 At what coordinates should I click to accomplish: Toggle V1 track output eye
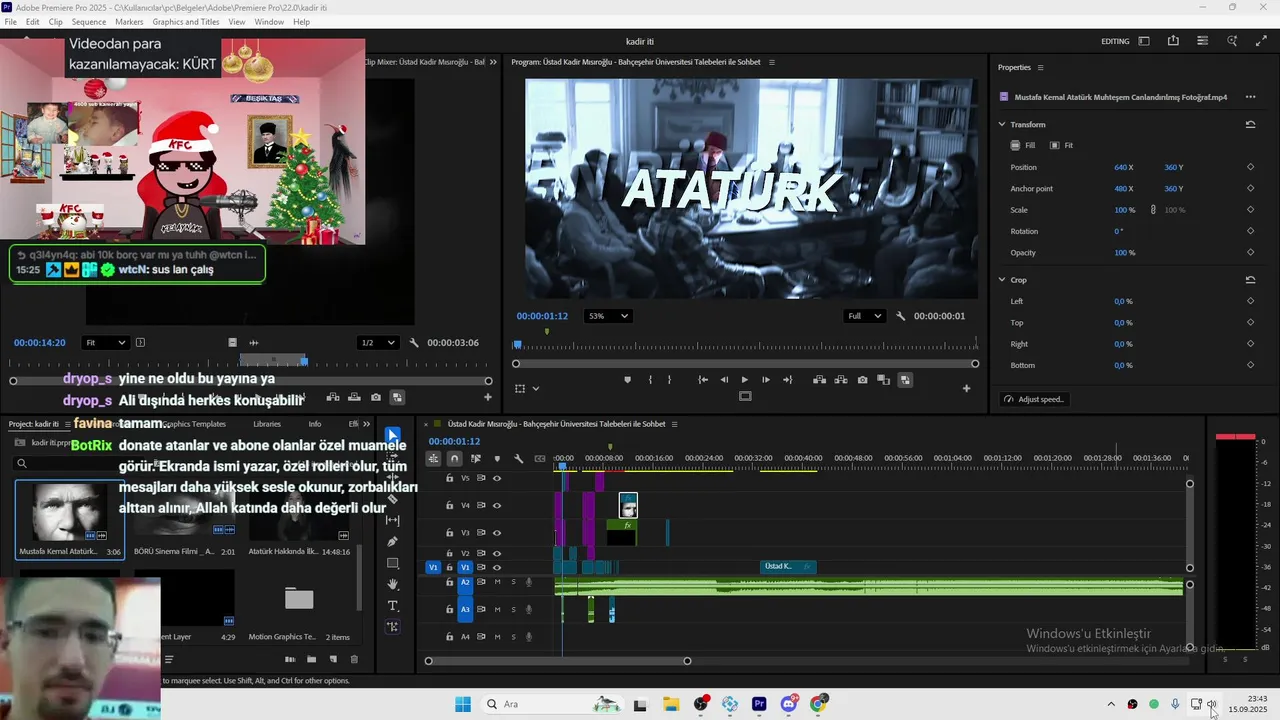pyautogui.click(x=497, y=567)
